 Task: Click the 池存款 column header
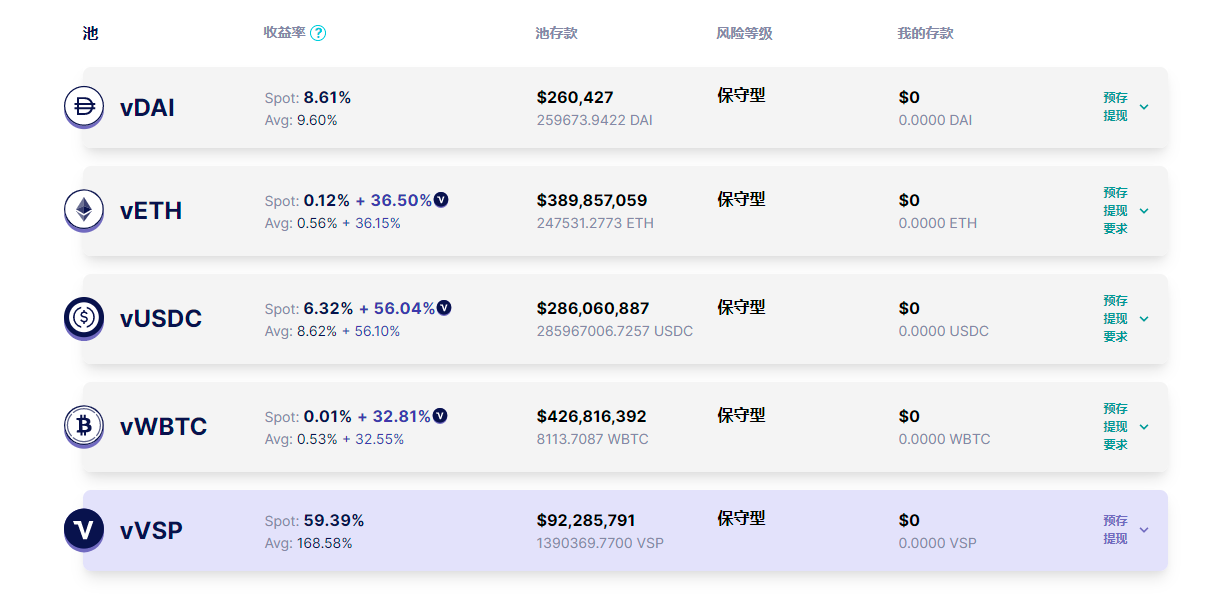pyautogui.click(x=556, y=33)
